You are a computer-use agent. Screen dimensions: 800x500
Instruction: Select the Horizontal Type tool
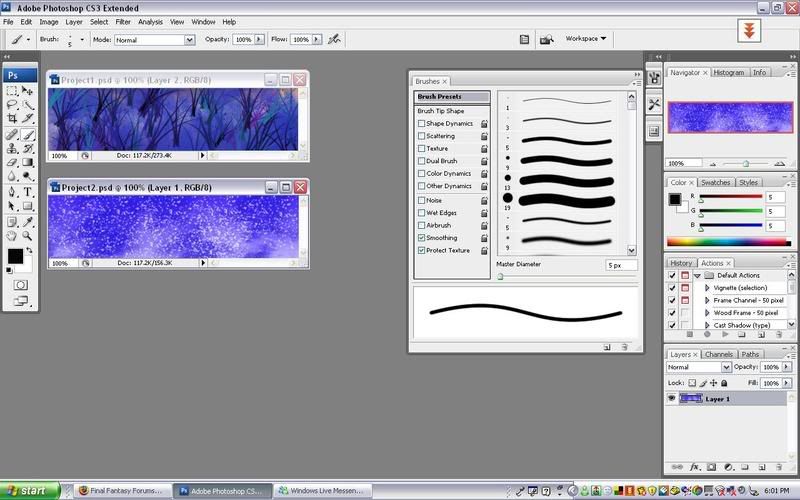tap(28, 191)
